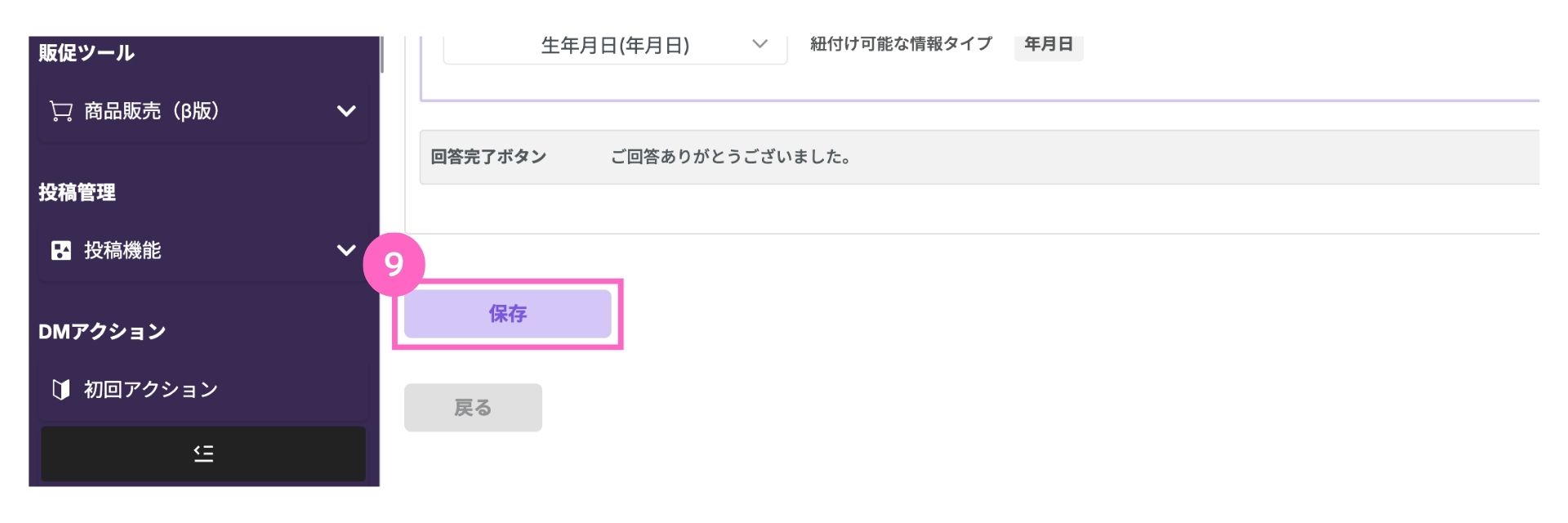Go back with the 戻る button
The height and width of the screenshot is (523, 1568).
473,408
